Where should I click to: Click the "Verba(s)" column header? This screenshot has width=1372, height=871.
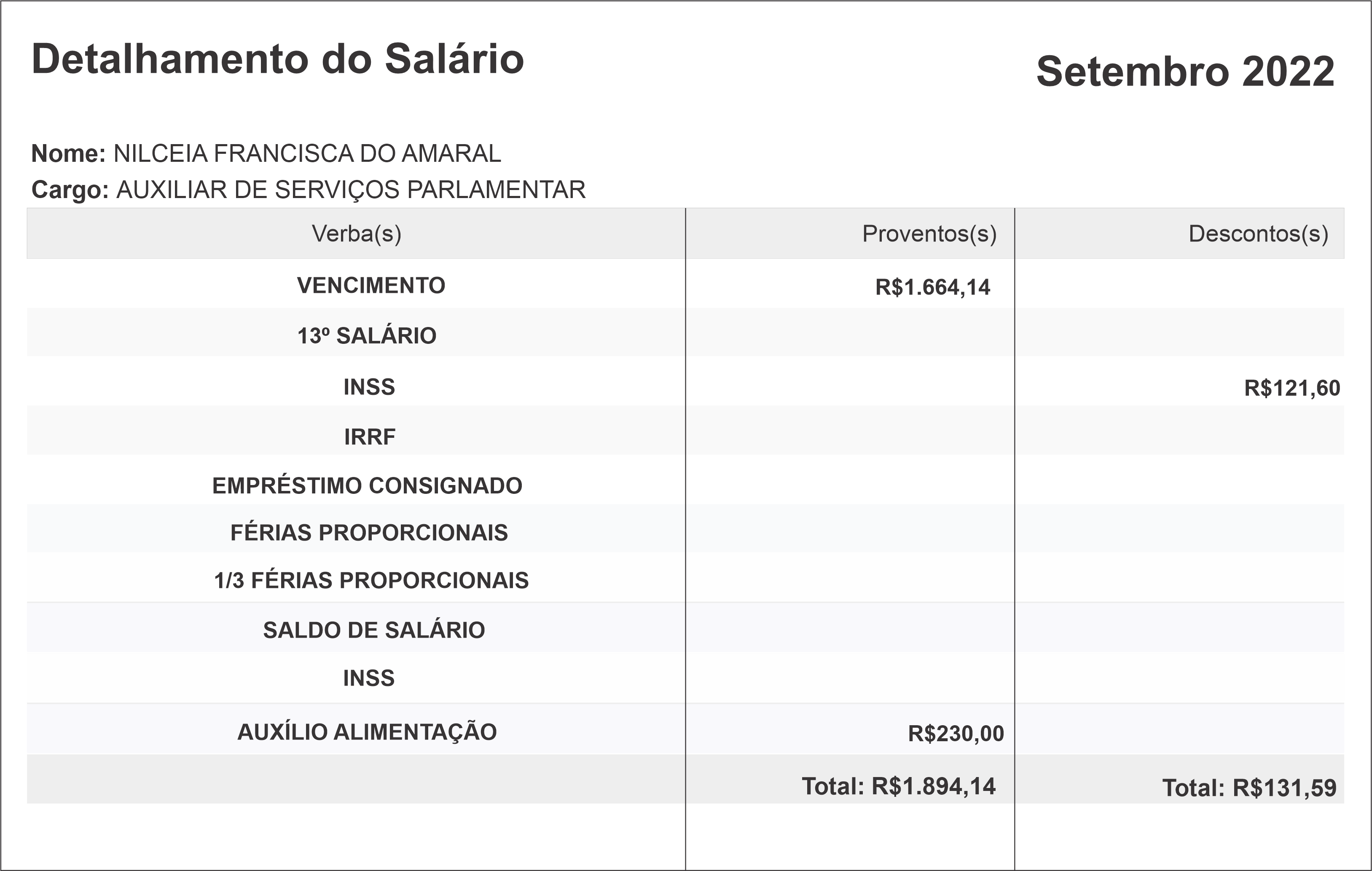coord(356,233)
